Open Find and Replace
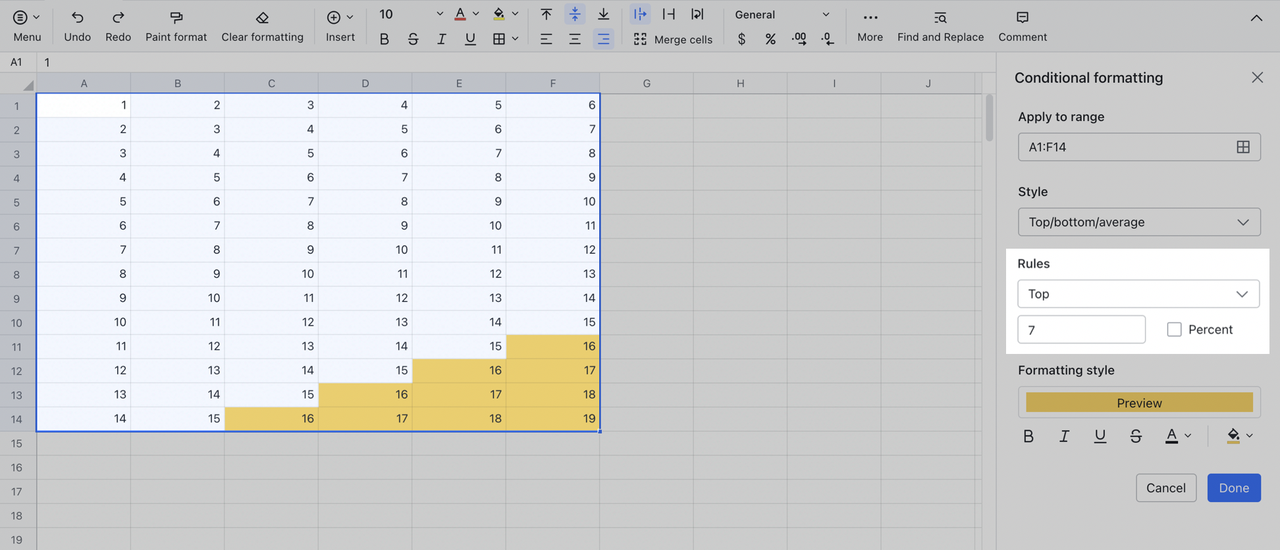The height and width of the screenshot is (550, 1280). point(940,18)
